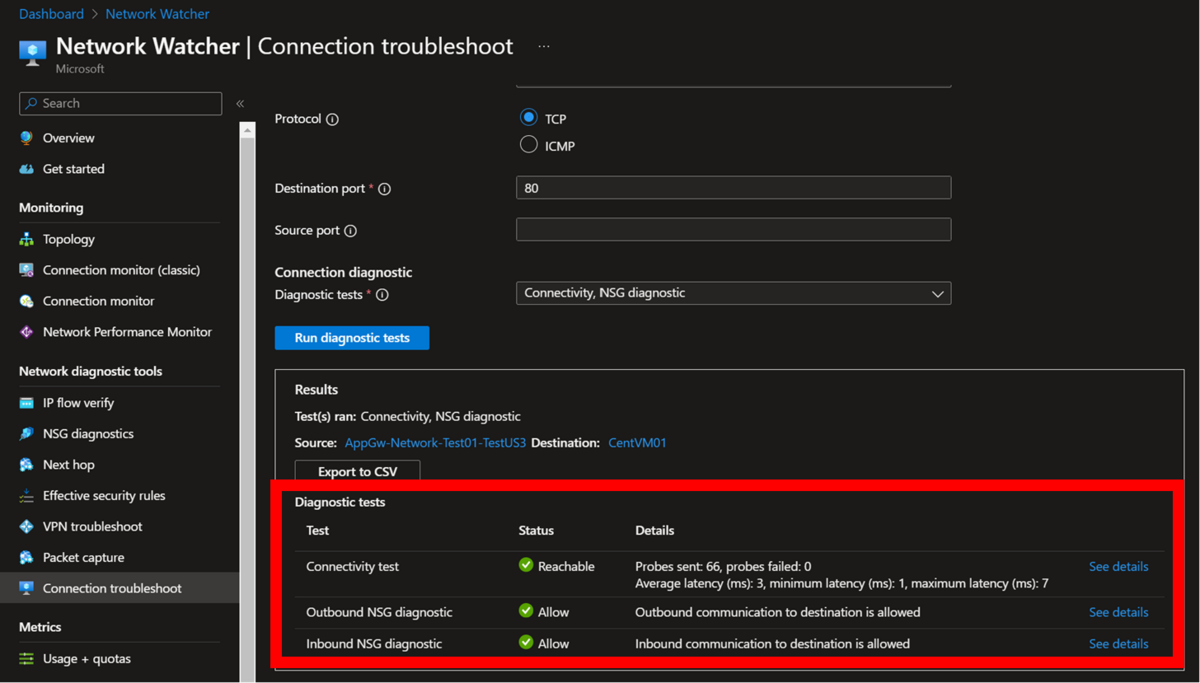This screenshot has width=1200, height=683.
Task: Open Usage + quotas menu item
Action: (87, 659)
